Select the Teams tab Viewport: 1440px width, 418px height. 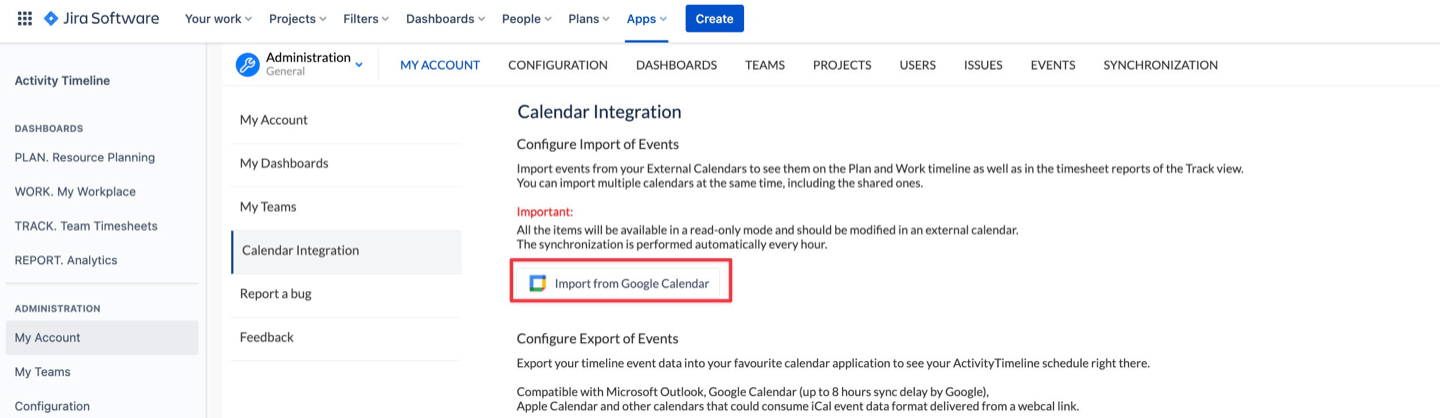[765, 65]
